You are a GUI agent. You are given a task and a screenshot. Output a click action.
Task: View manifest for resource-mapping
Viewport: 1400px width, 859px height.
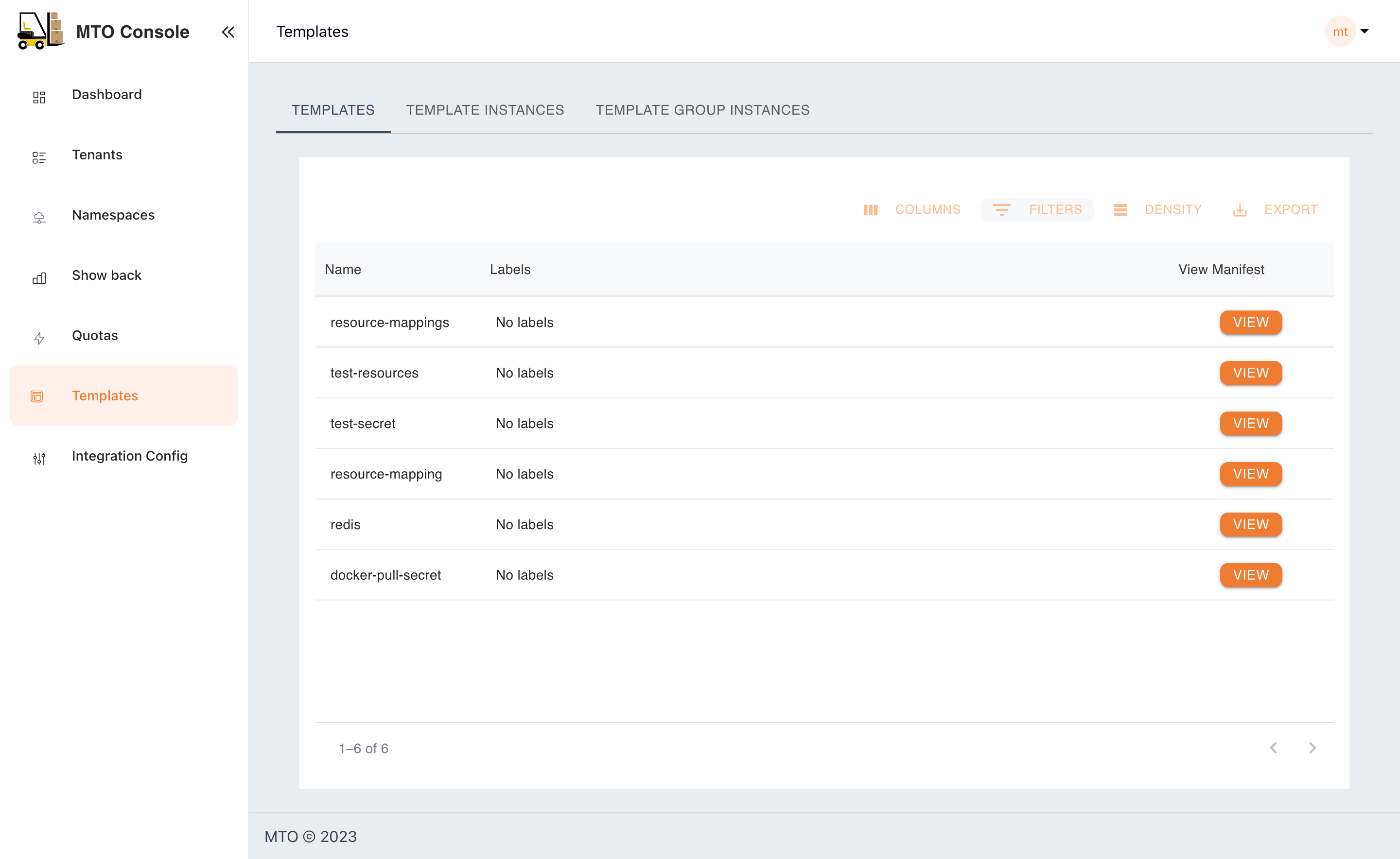[1250, 474]
